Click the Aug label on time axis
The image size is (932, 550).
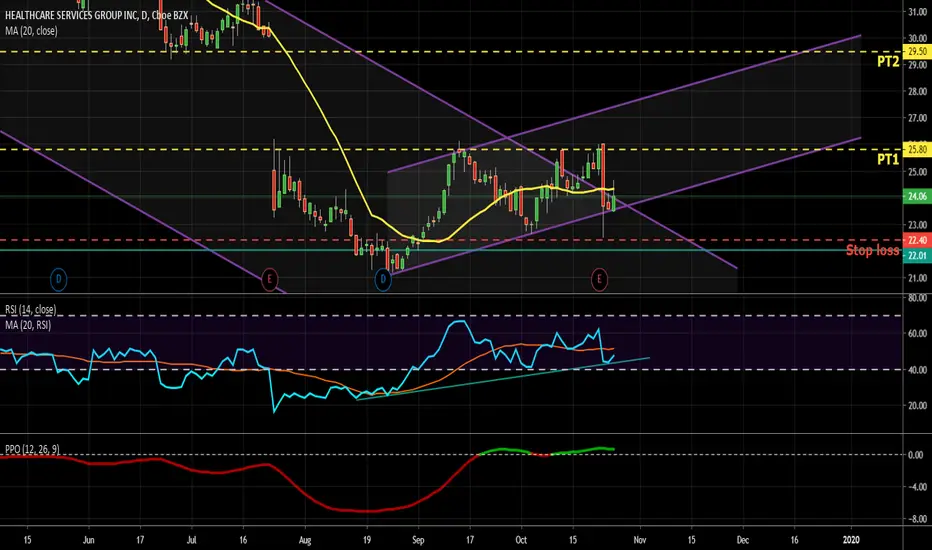click(x=305, y=540)
